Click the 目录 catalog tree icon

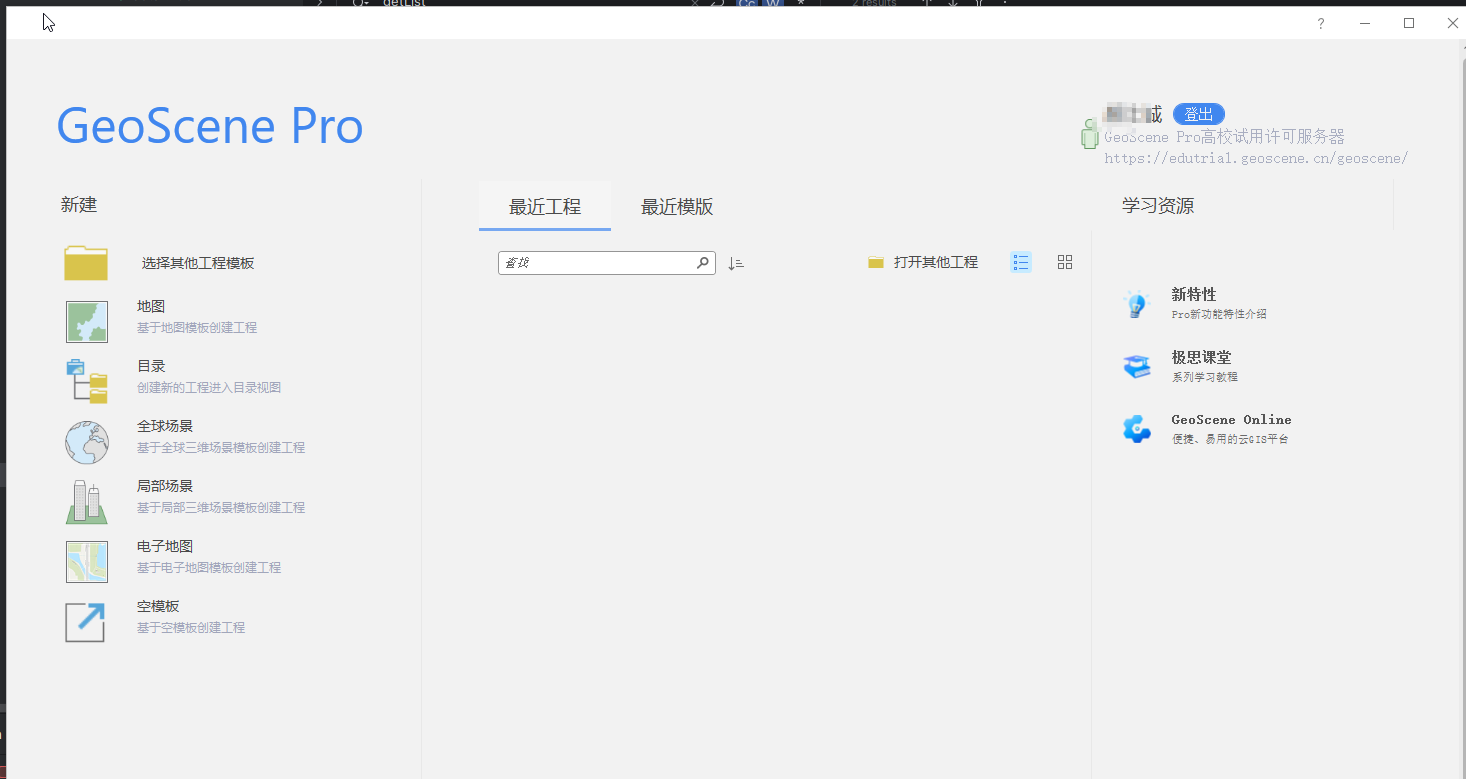pos(87,382)
